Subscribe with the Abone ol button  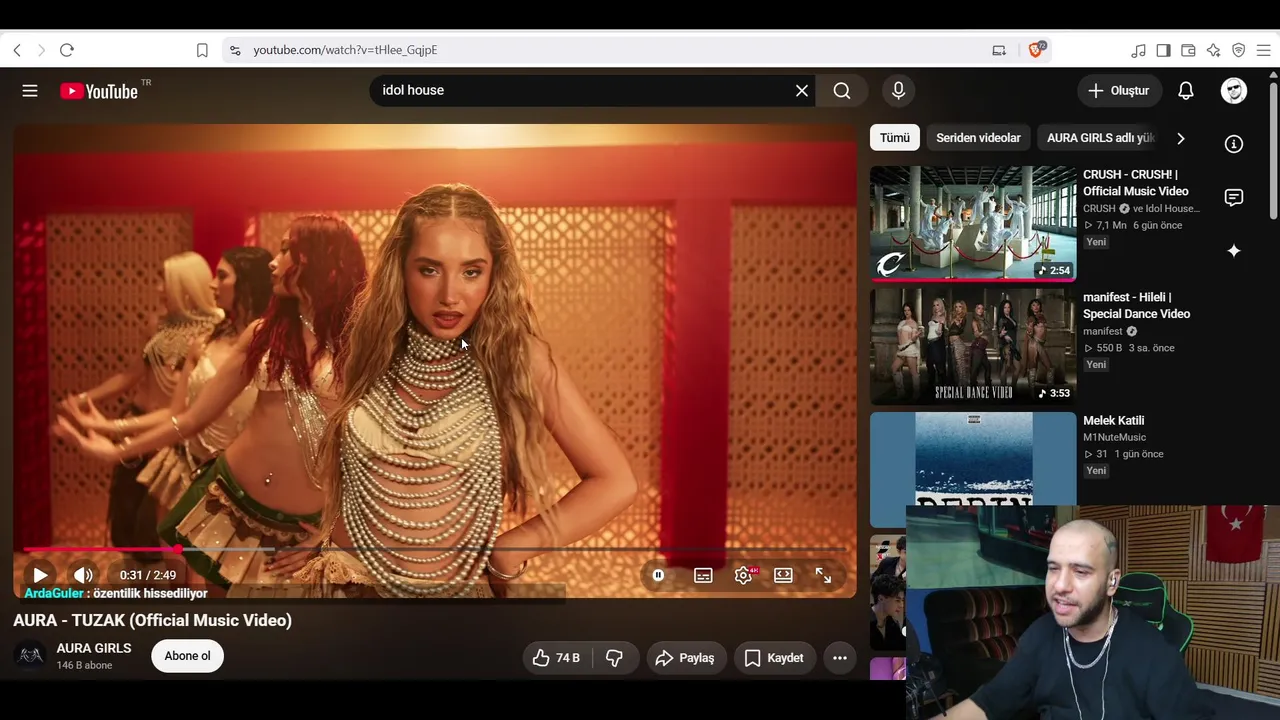187,656
